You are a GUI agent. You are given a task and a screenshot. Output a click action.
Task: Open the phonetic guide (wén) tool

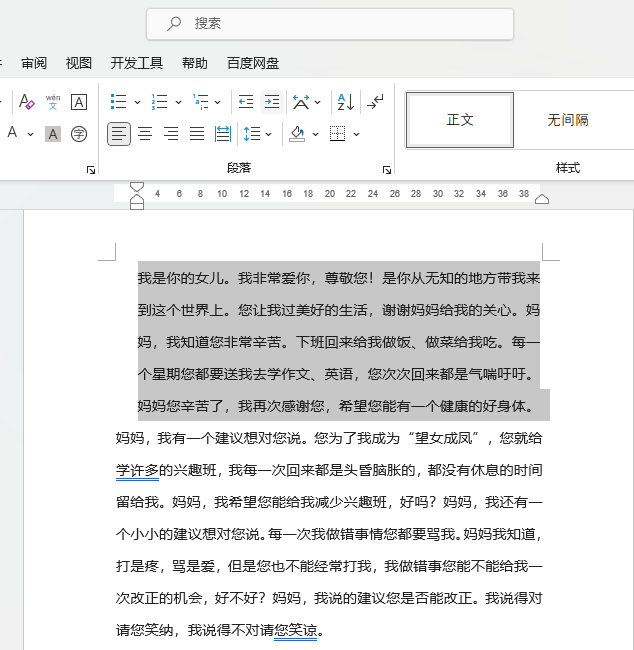53,102
